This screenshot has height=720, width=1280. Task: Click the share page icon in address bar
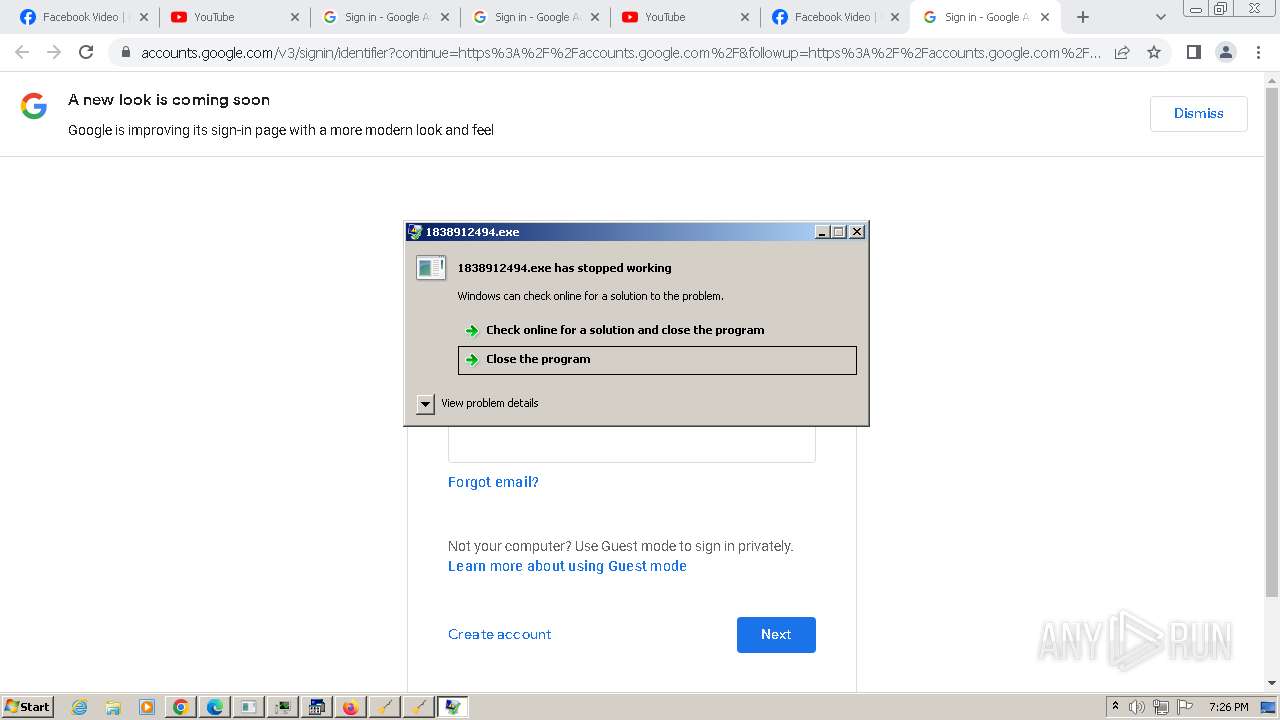click(x=1122, y=53)
